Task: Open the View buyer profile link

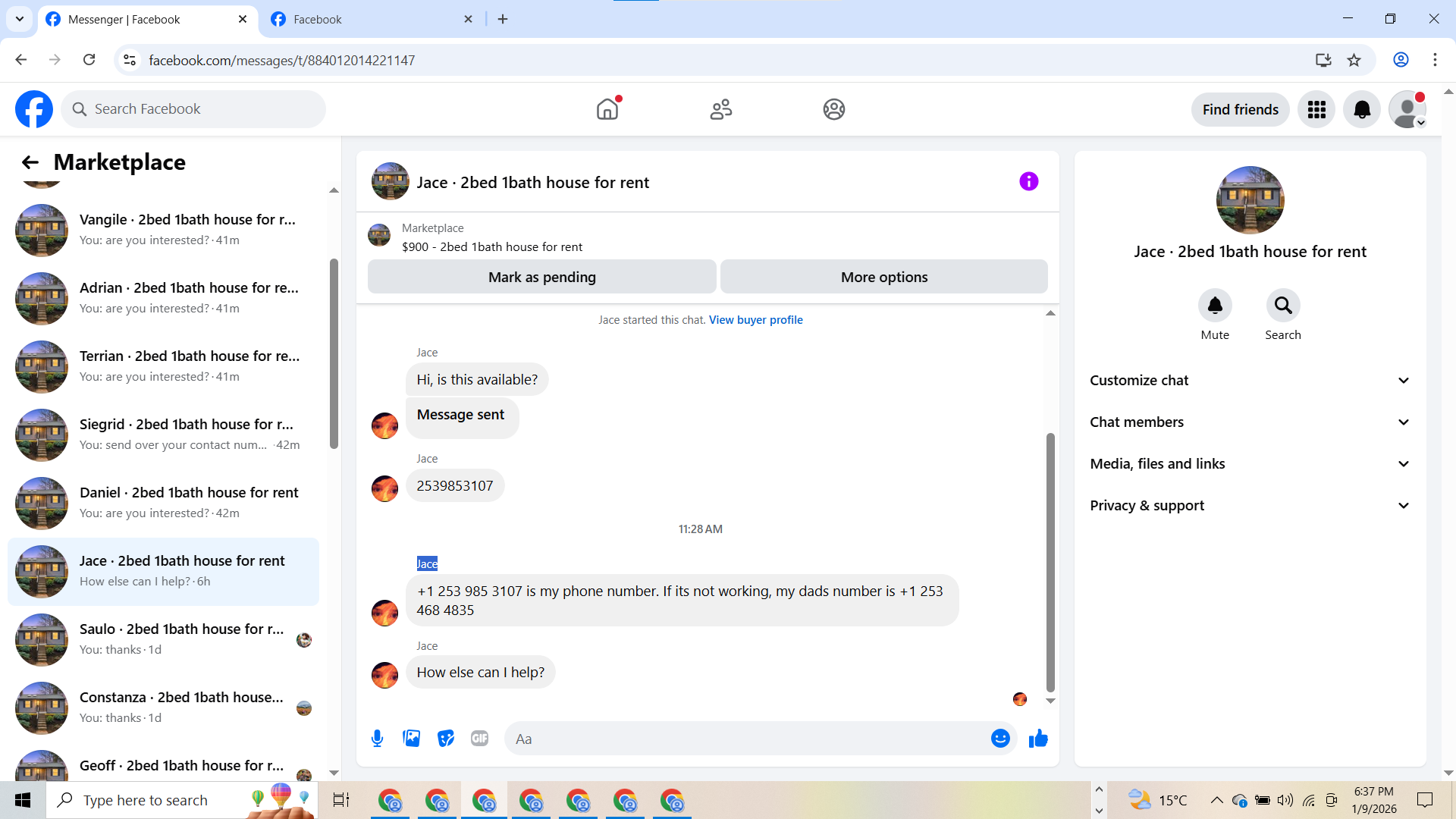Action: click(755, 320)
